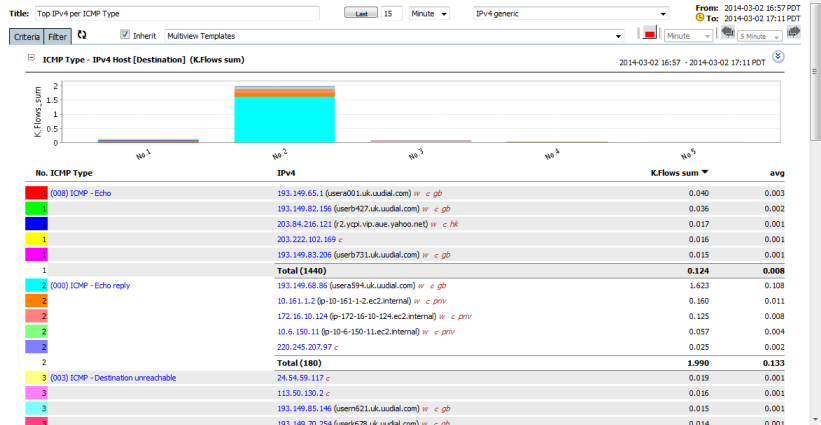Viewport: 821px width, 425px height.
Task: Click the 'c' icon beside 24.54.59.117
Action: [328, 378]
